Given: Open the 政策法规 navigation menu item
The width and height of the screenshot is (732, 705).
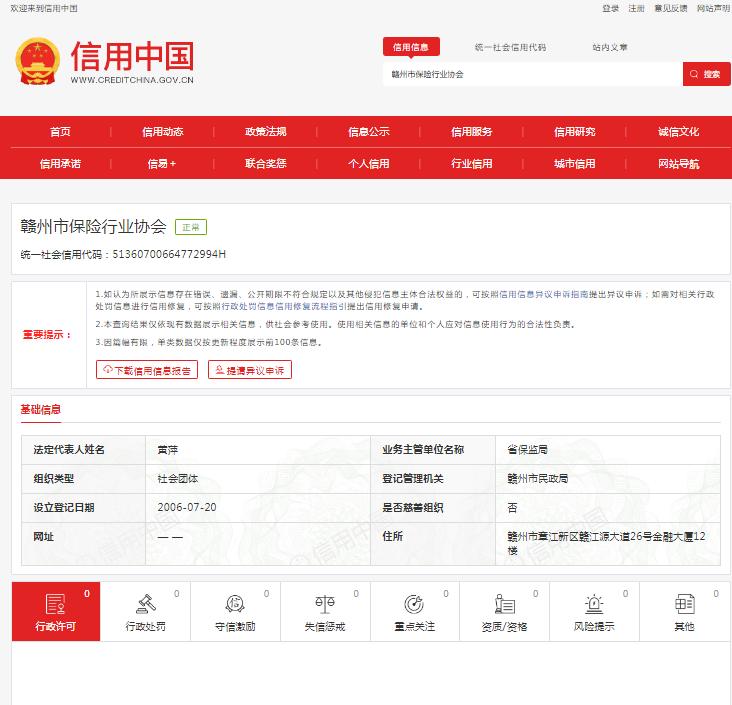Looking at the screenshot, I should point(266,132).
